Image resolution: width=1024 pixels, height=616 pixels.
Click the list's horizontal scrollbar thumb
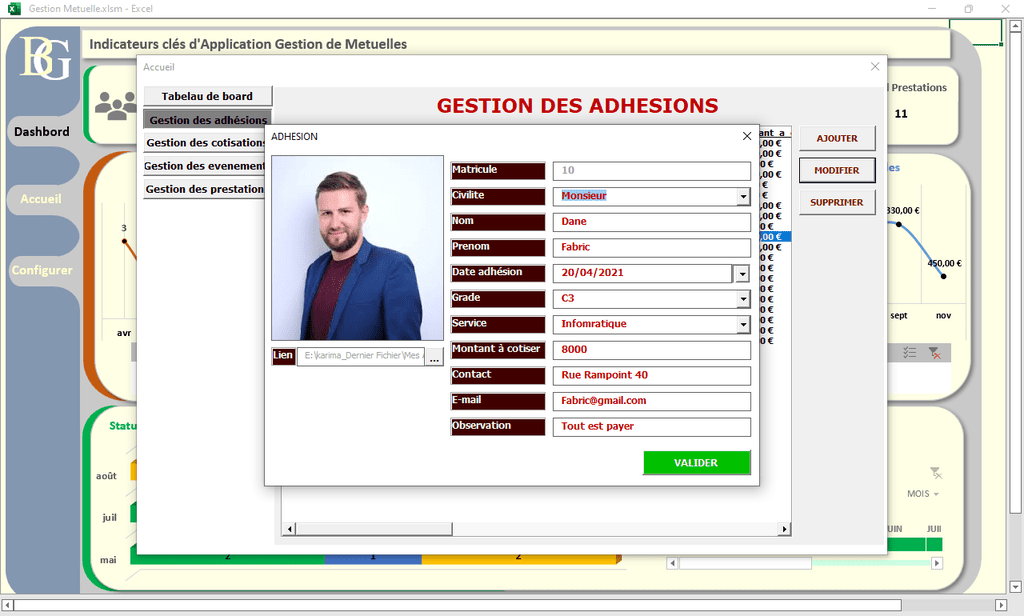(x=374, y=528)
